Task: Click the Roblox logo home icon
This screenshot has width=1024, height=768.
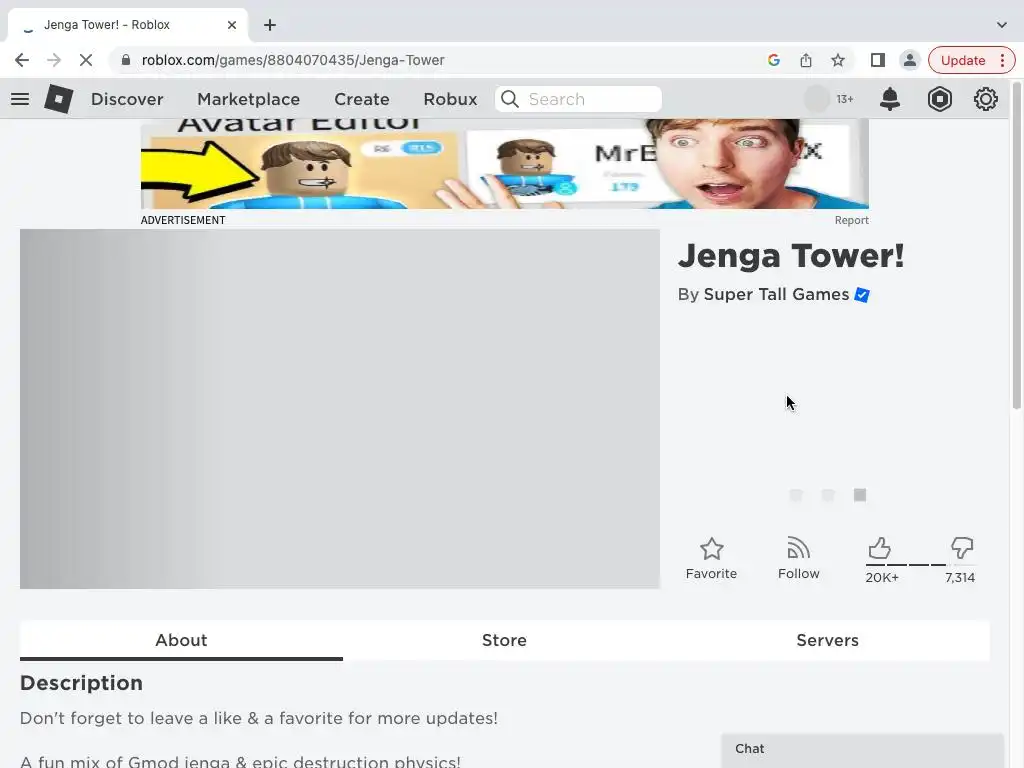Action: point(58,99)
